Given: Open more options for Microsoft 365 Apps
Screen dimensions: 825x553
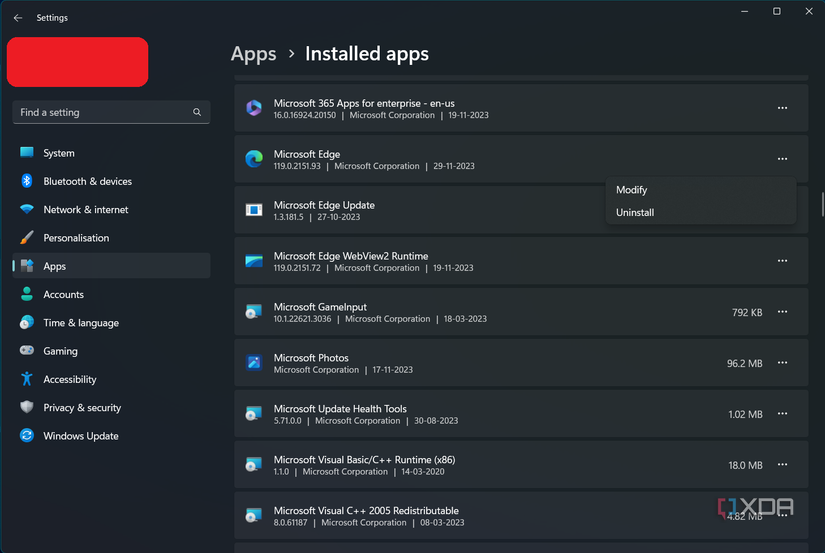Looking at the screenshot, I should [x=782, y=108].
